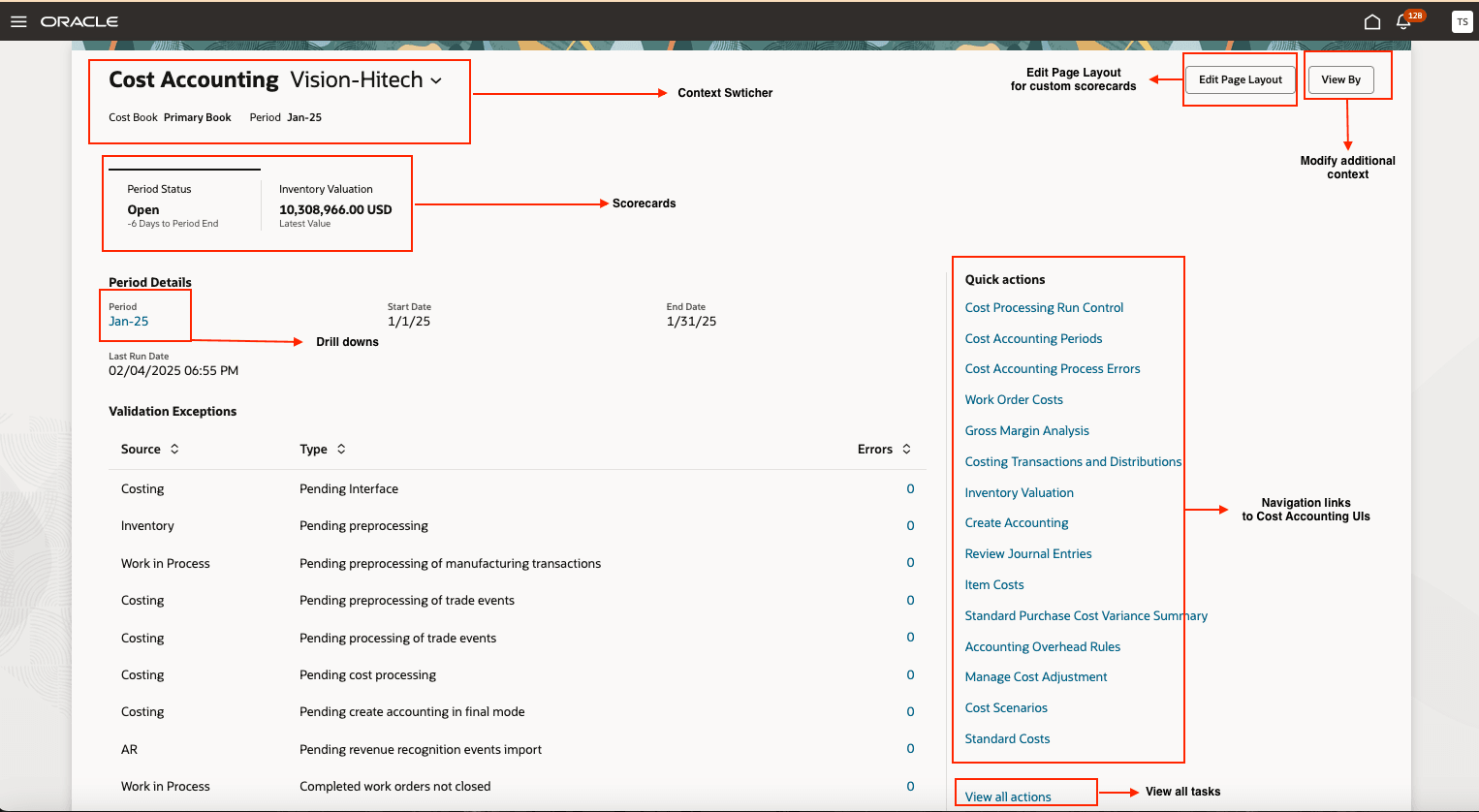Open errors for Pending create accounting in final mode
The image size is (1479, 812).
910,711
